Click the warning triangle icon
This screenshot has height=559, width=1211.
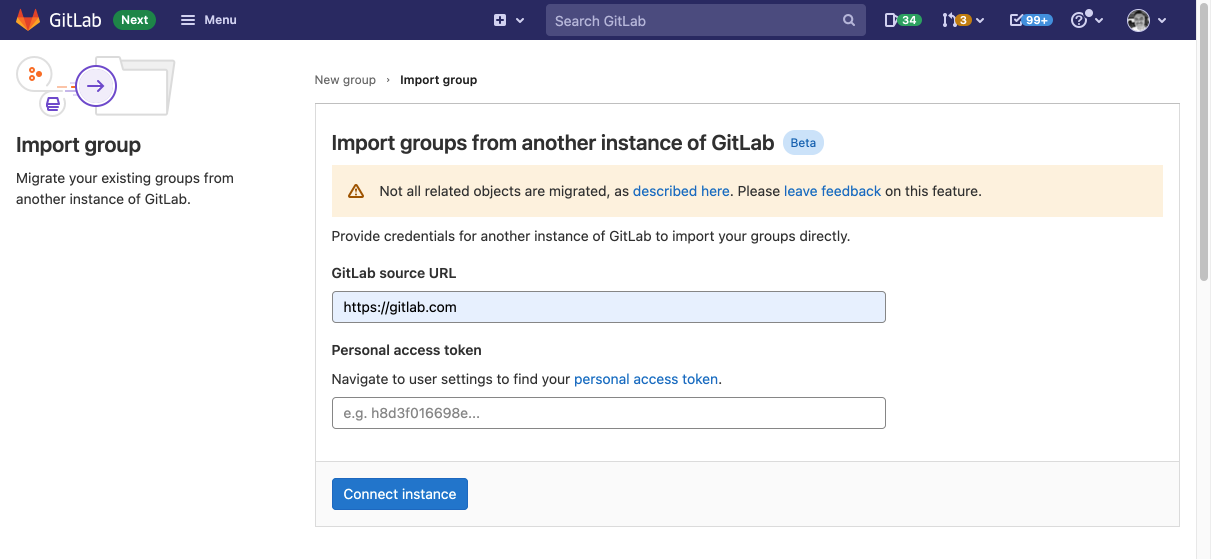click(356, 191)
